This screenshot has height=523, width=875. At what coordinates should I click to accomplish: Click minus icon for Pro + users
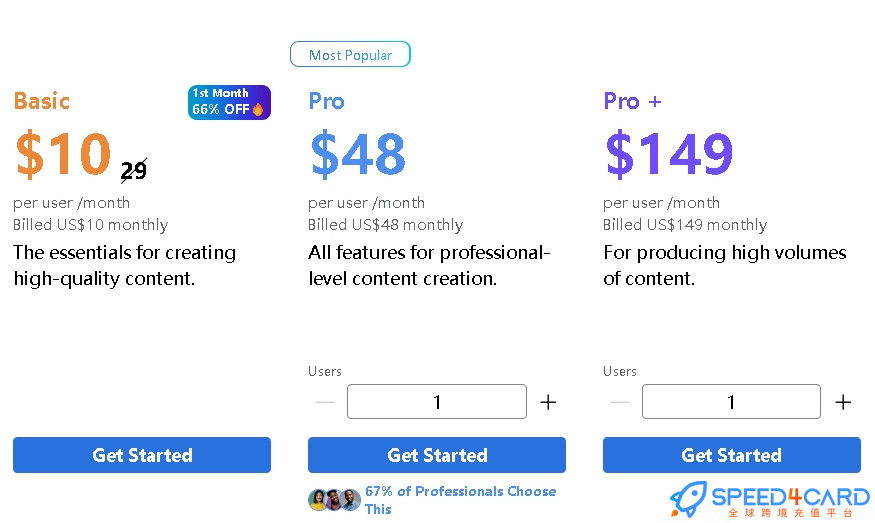coord(619,402)
